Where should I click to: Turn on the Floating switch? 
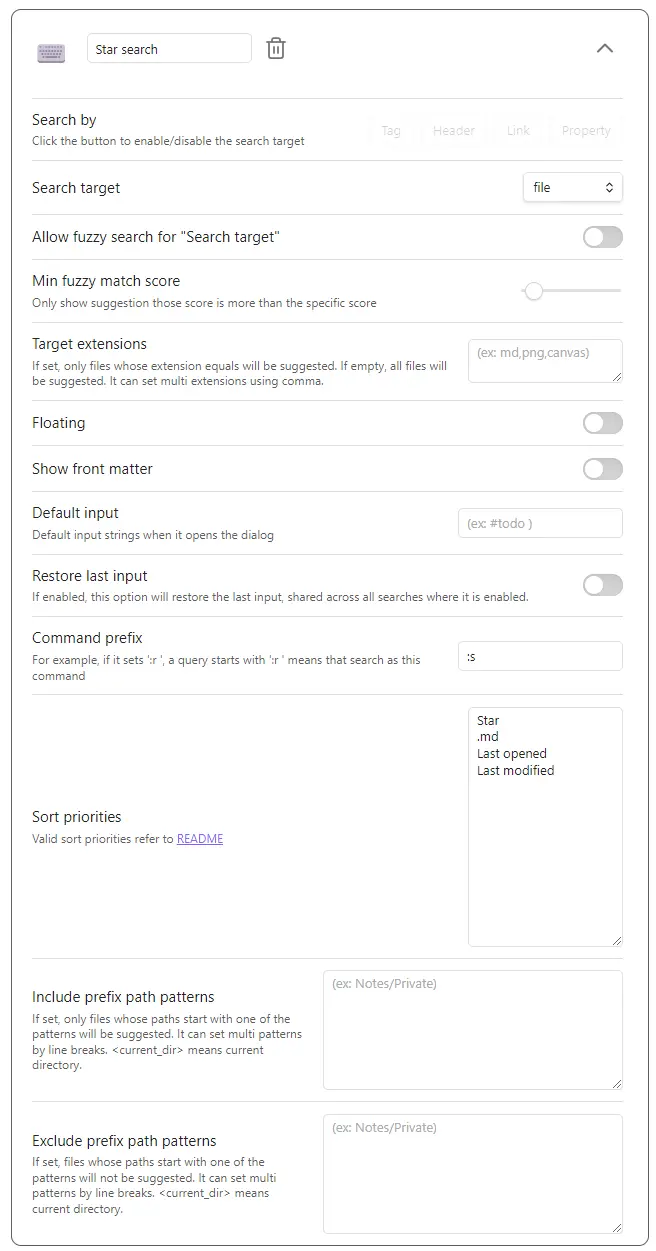point(602,423)
